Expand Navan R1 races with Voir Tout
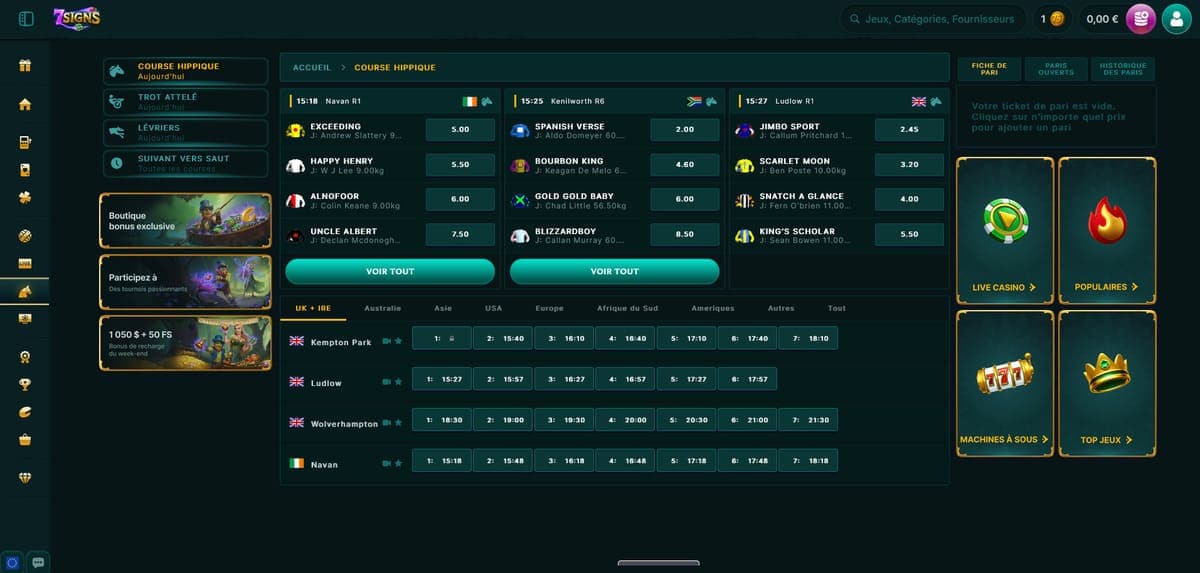Image resolution: width=1200 pixels, height=573 pixels. 390,271
